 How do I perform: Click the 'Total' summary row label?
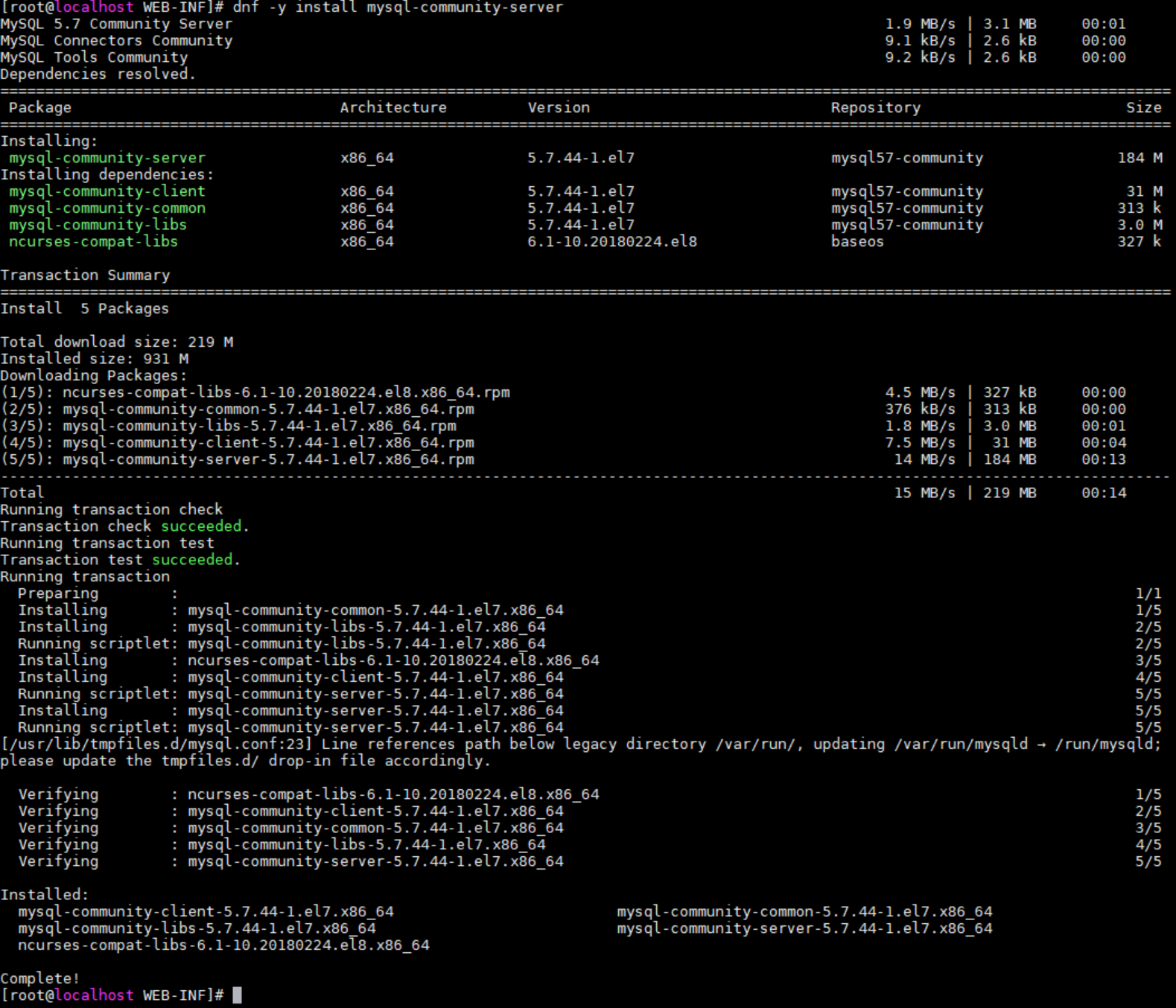(x=22, y=493)
